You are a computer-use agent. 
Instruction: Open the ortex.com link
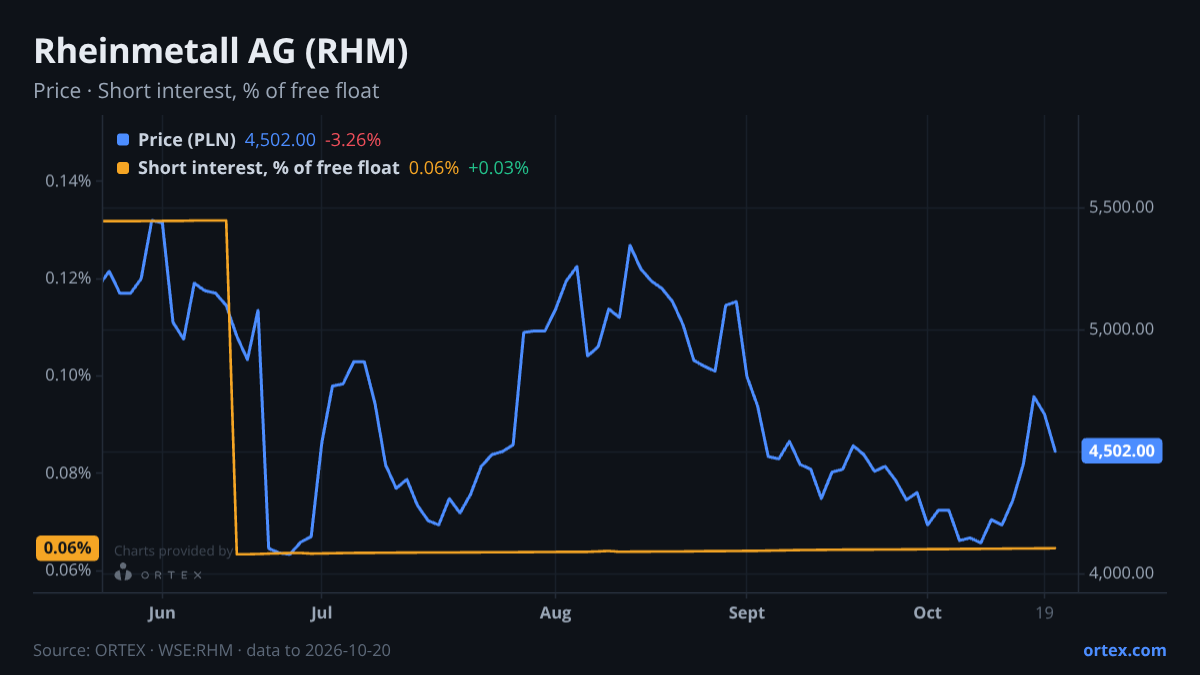tap(1125, 650)
